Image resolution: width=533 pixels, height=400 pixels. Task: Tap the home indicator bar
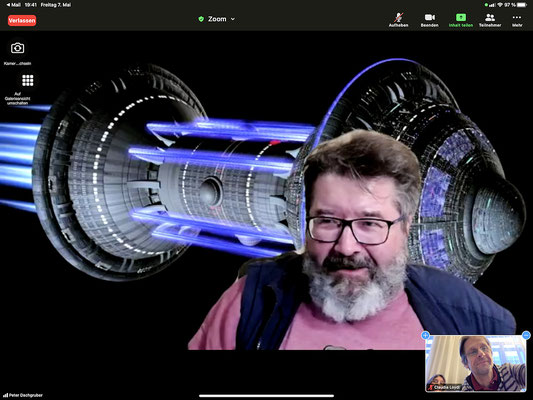(266, 396)
